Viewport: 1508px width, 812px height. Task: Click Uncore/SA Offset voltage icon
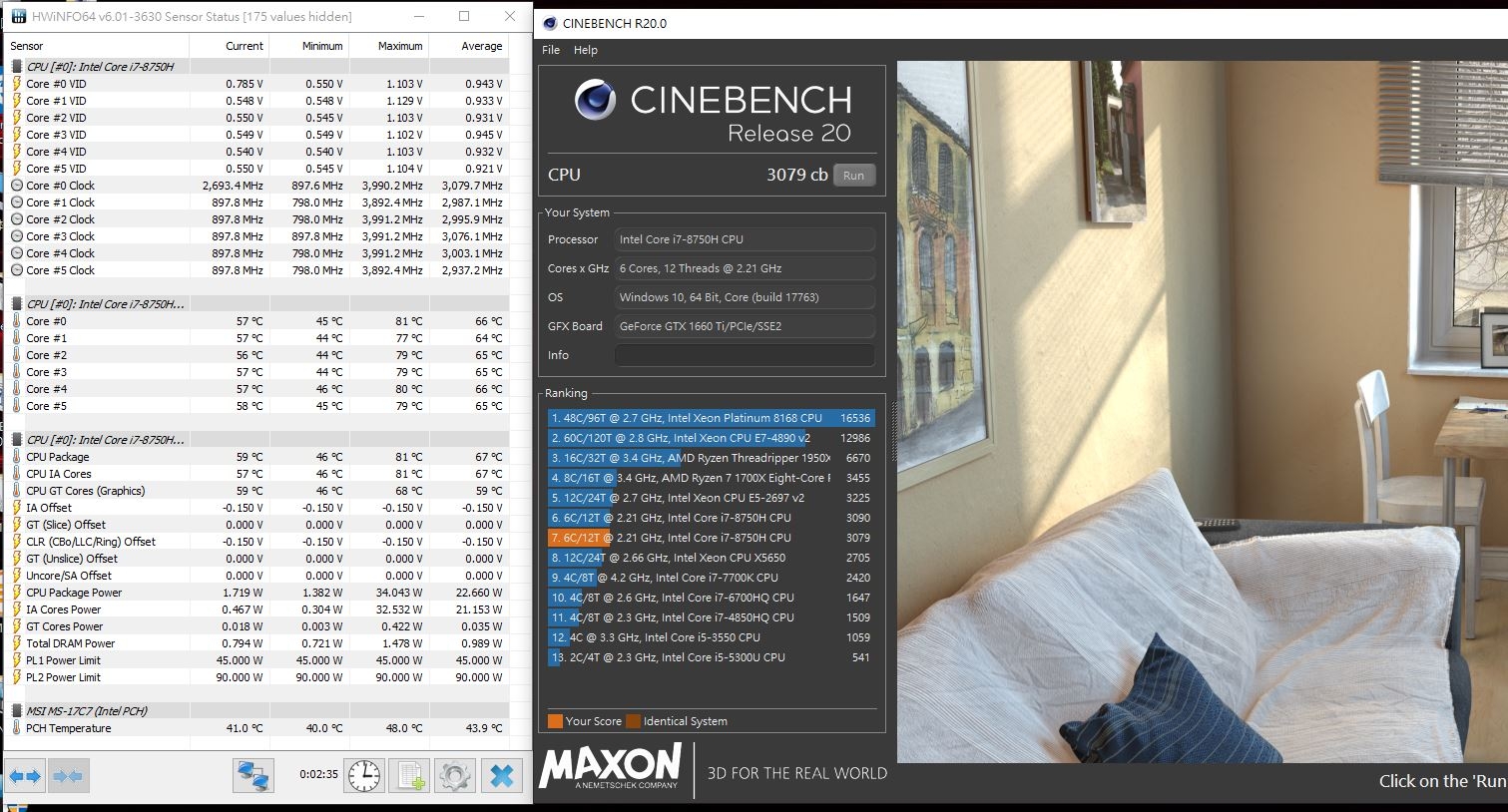[17, 576]
